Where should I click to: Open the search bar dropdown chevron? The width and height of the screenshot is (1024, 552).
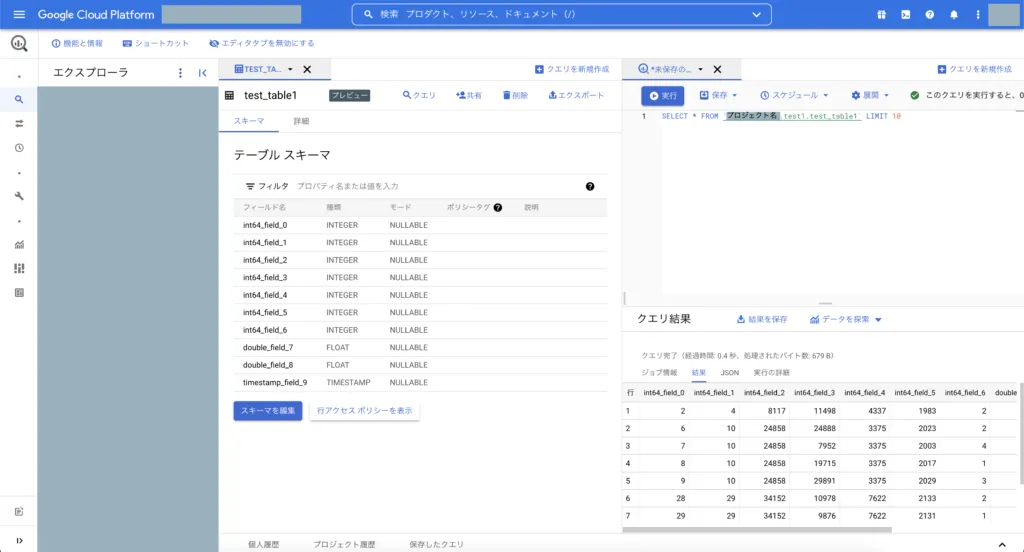(756, 14)
